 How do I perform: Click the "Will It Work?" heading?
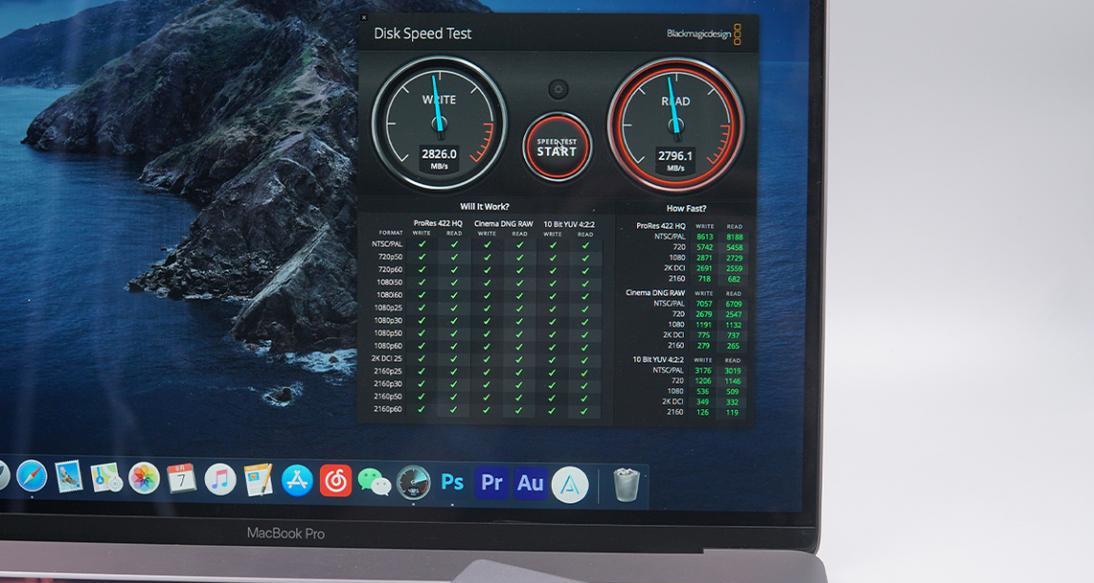tap(484, 206)
